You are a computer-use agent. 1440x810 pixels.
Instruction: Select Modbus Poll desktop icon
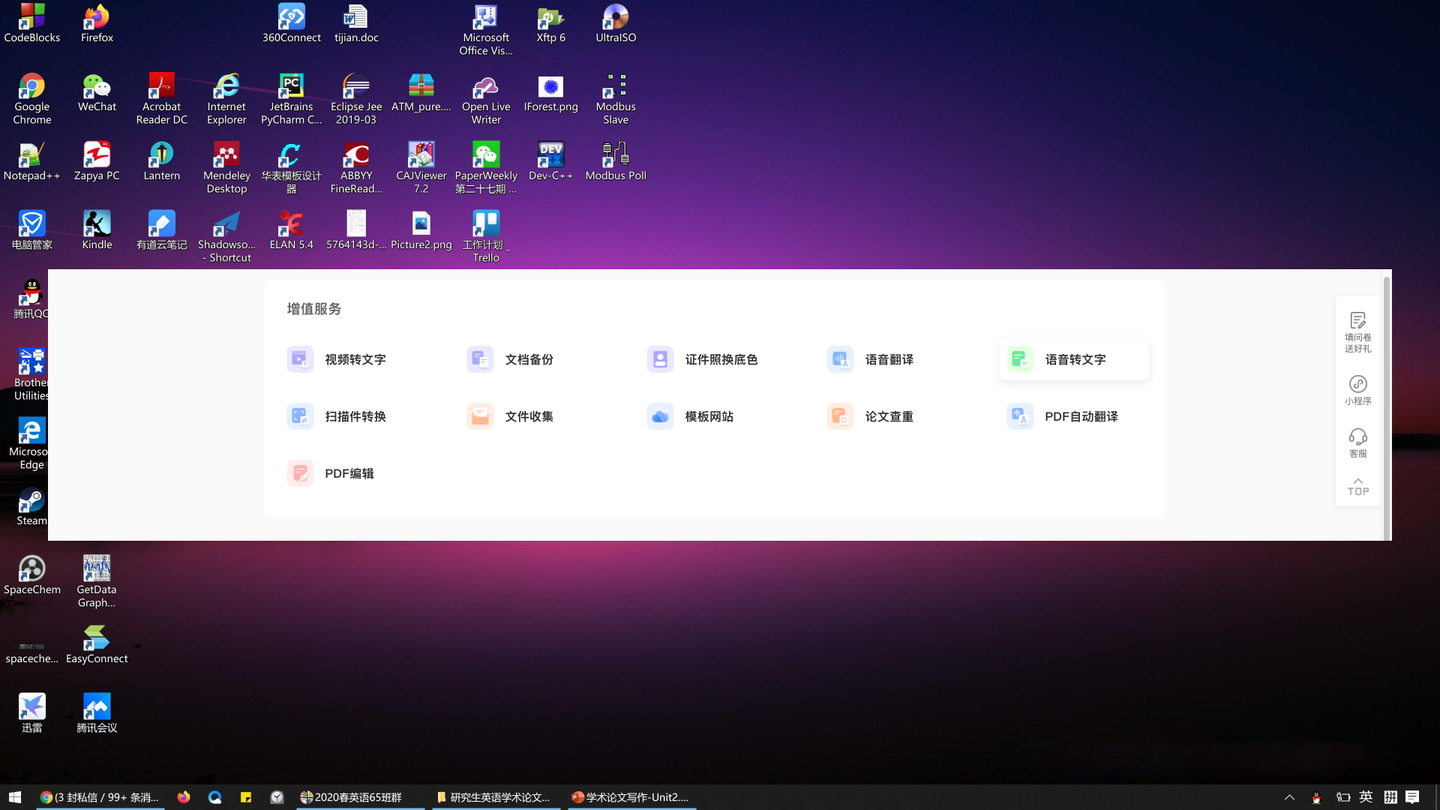616,162
